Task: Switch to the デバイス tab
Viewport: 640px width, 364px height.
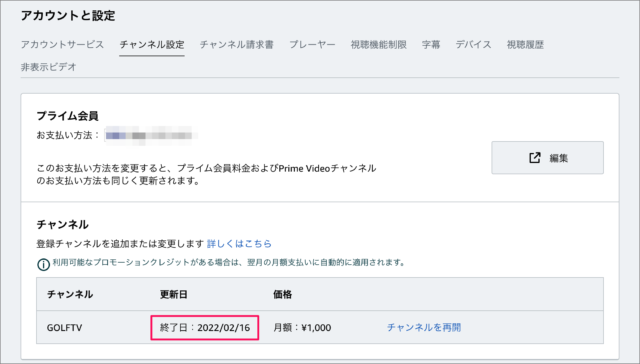Action: tap(473, 44)
